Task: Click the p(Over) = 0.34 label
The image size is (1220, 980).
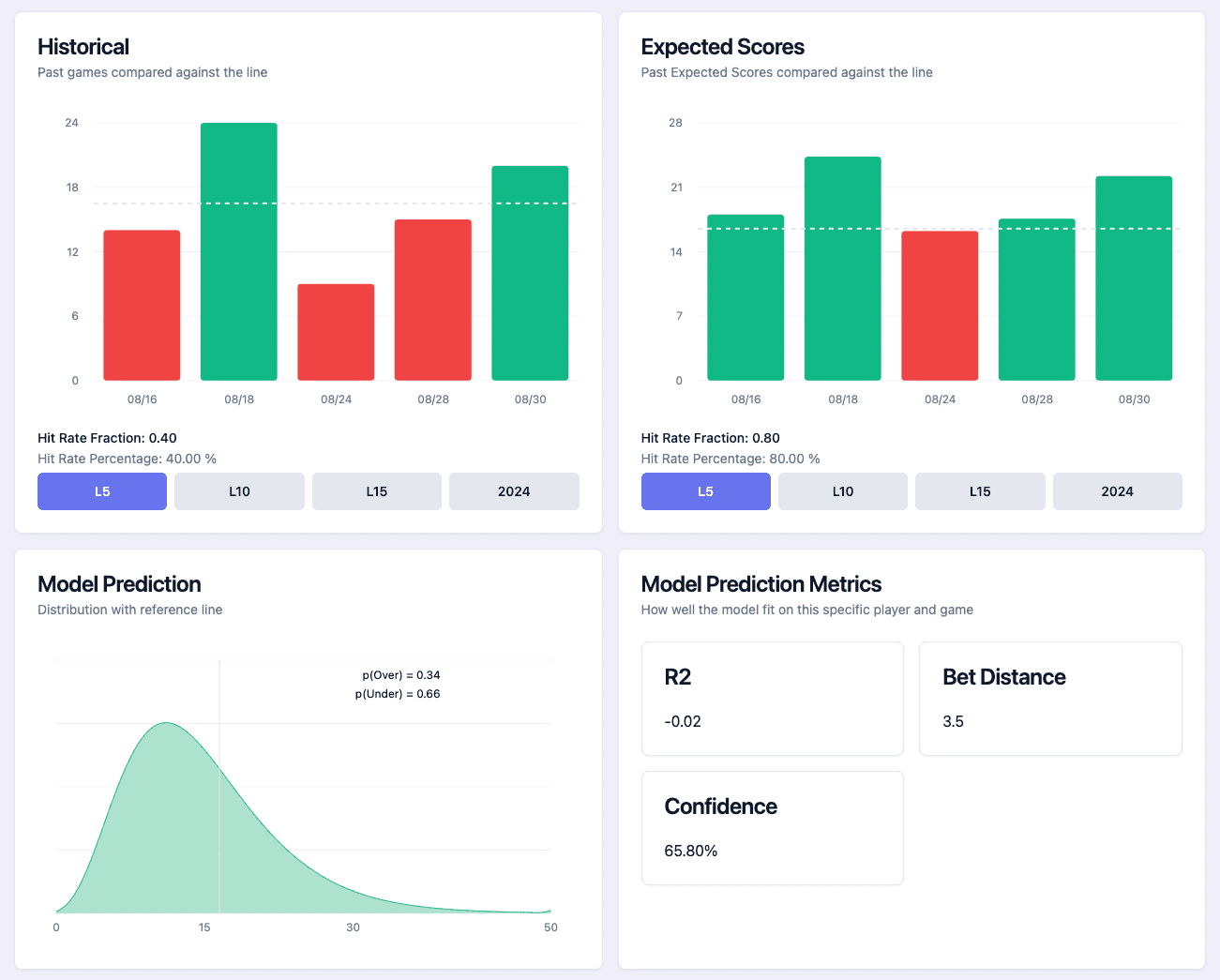Action: 401,675
